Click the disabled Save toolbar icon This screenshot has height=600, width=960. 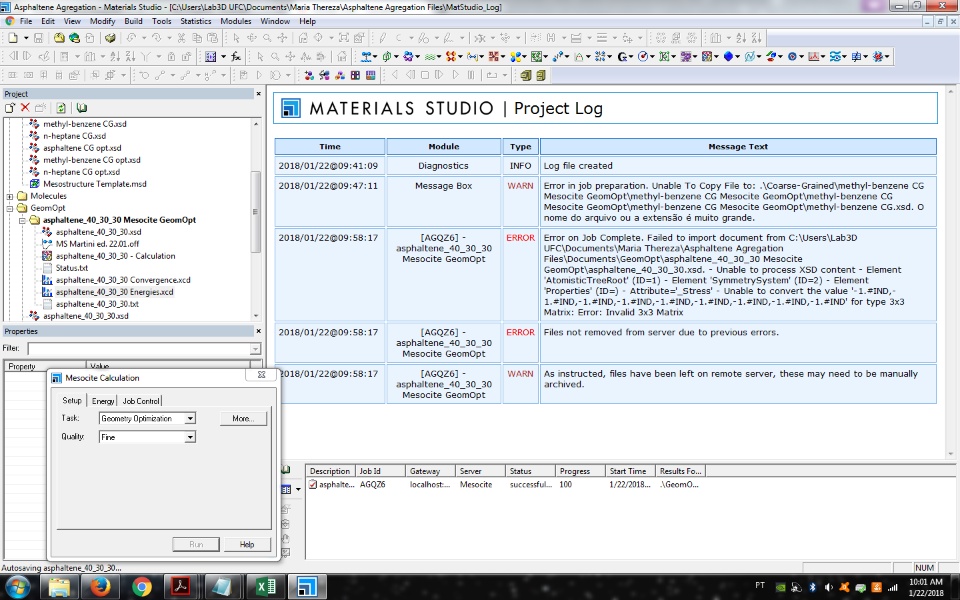pyautogui.click(x=38, y=38)
